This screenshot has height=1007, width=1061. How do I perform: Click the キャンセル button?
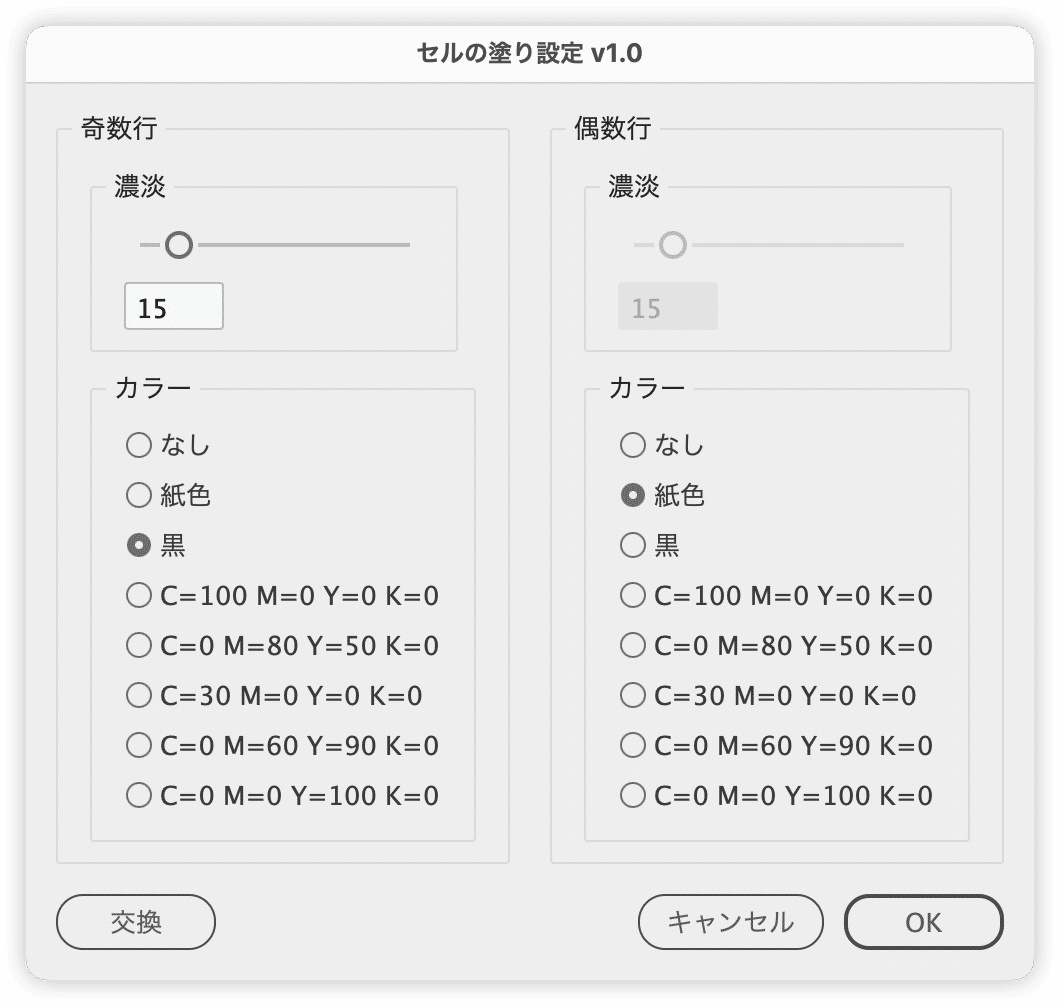(730, 921)
